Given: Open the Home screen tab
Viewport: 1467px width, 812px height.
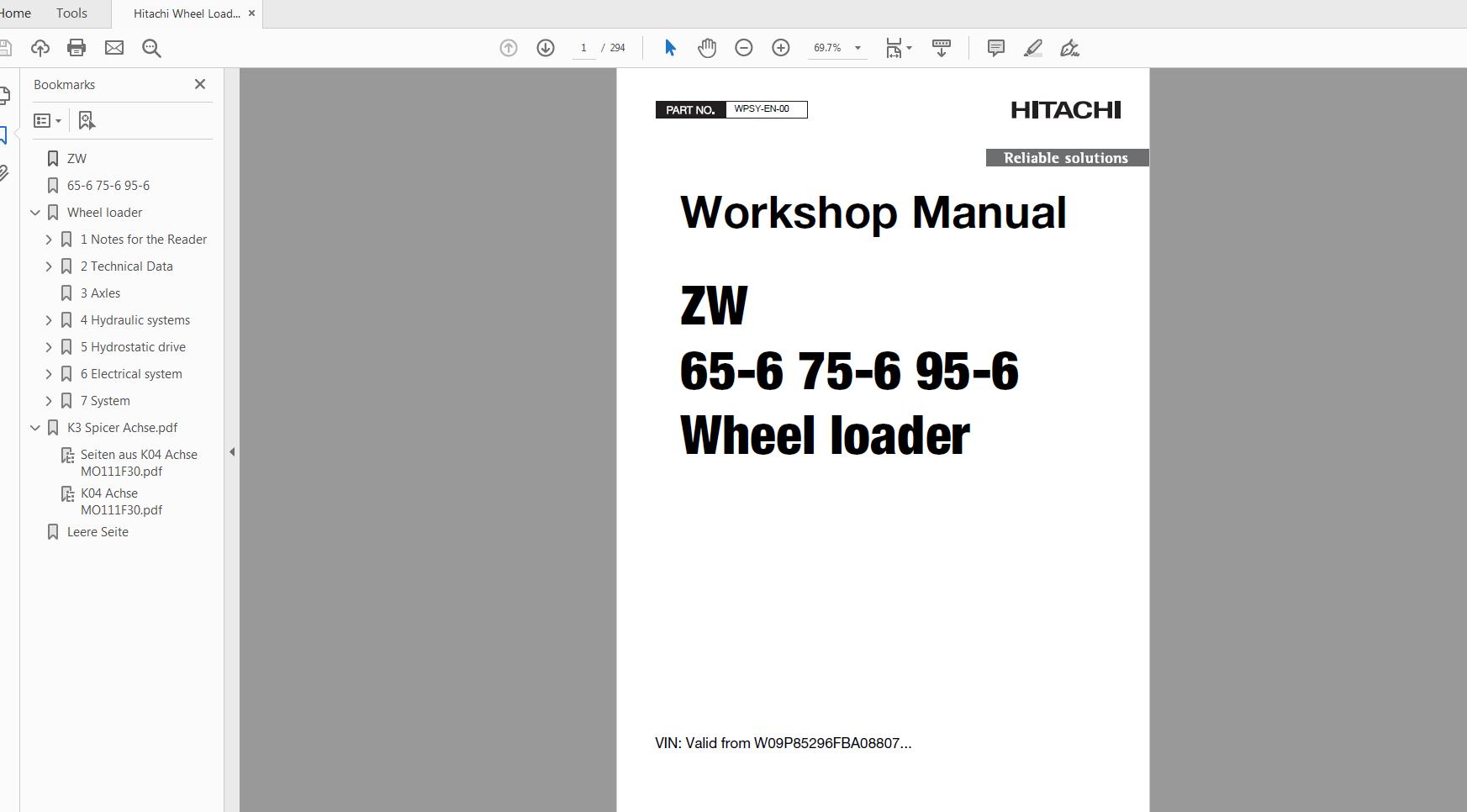Looking at the screenshot, I should click(14, 13).
